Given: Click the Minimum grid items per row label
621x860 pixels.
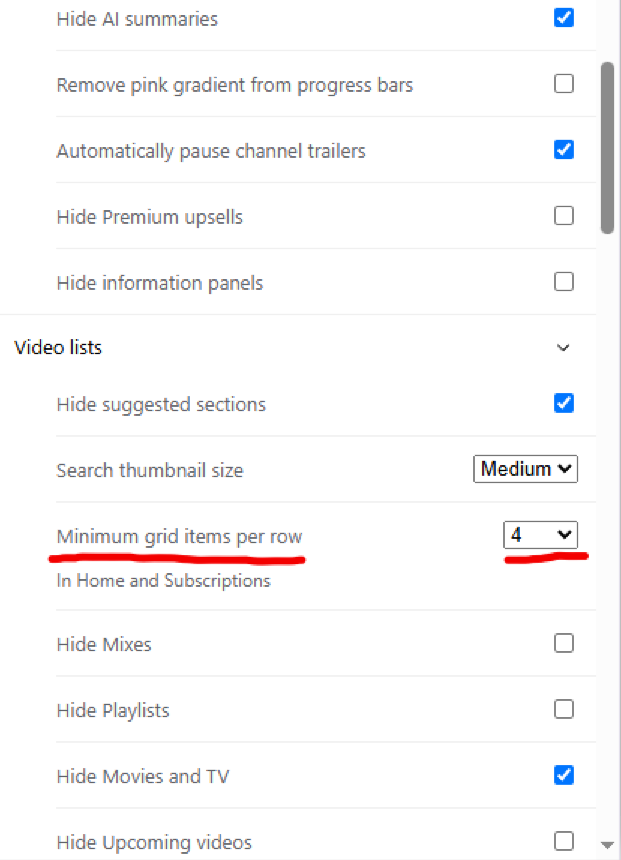Looking at the screenshot, I should [x=179, y=536].
